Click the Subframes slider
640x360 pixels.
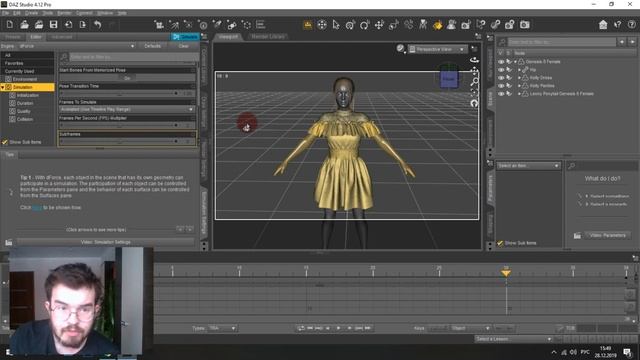point(120,141)
